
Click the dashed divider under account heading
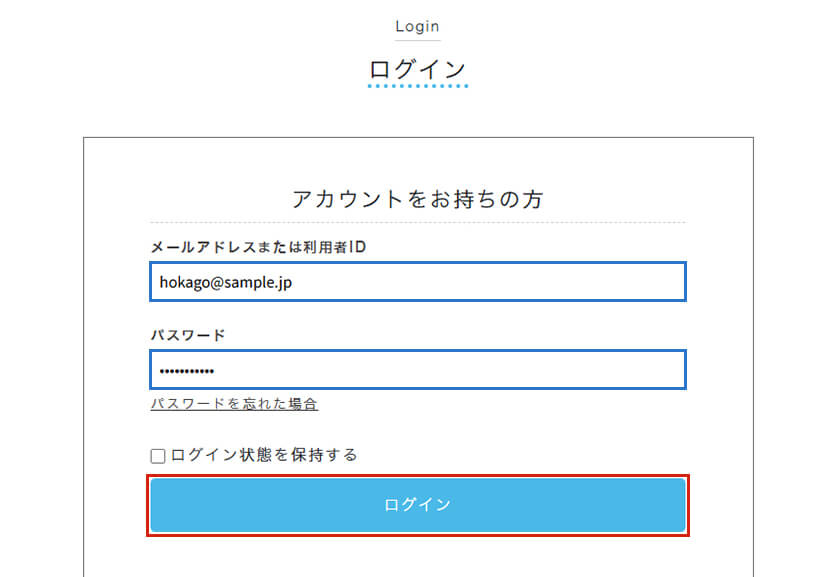418,222
